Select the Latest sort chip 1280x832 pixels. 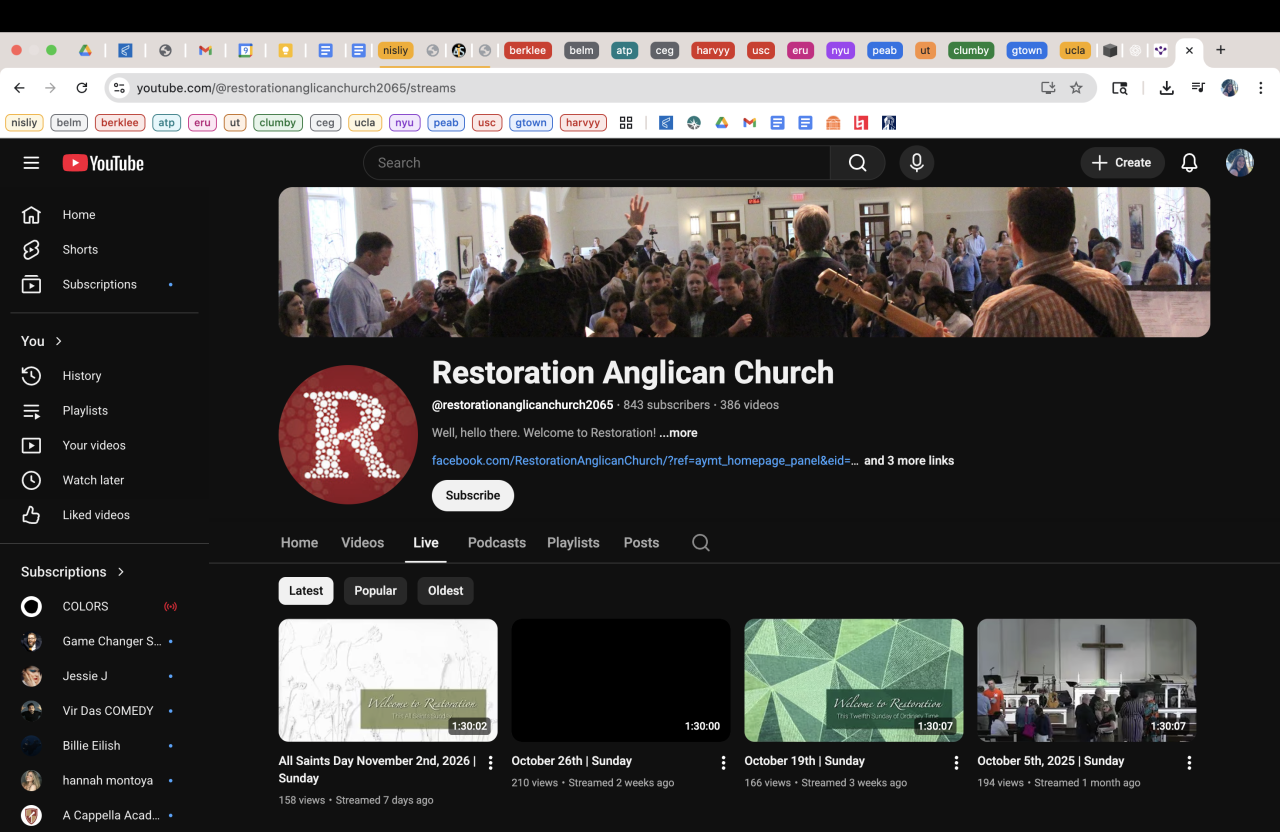(305, 591)
